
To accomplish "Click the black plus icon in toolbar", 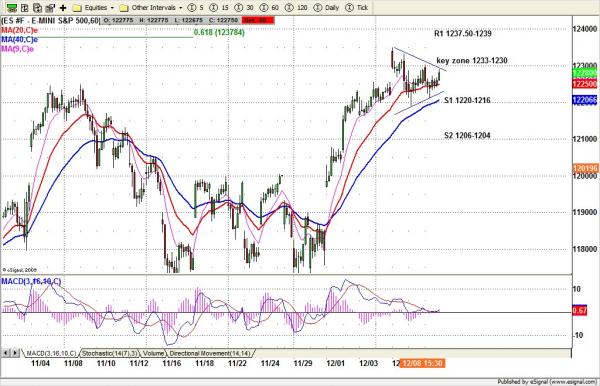I will tap(63, 8).
